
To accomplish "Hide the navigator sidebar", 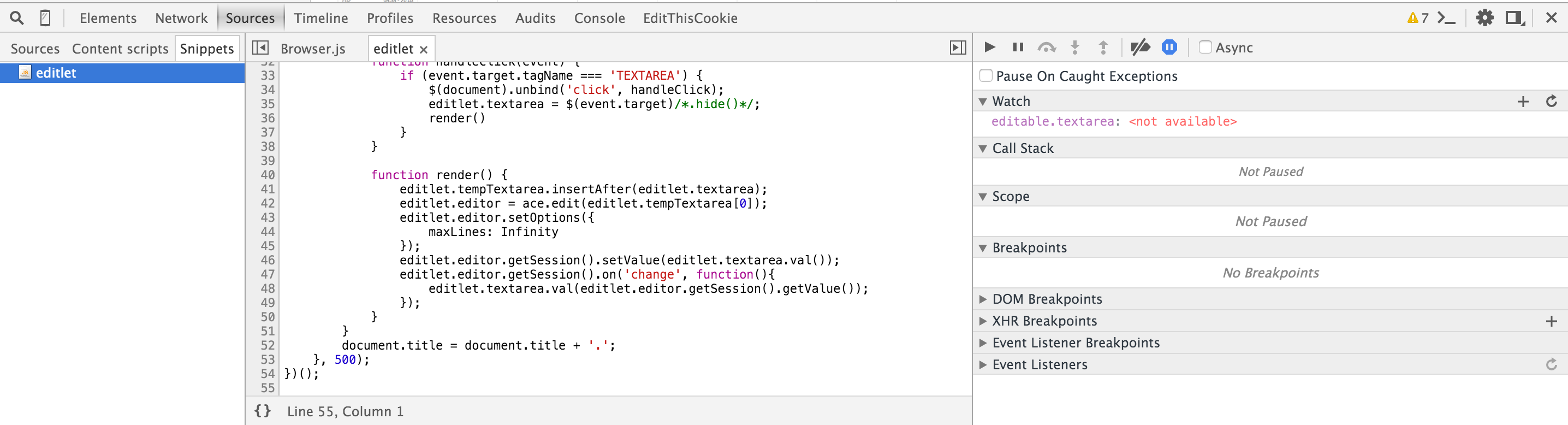I will (x=260, y=48).
